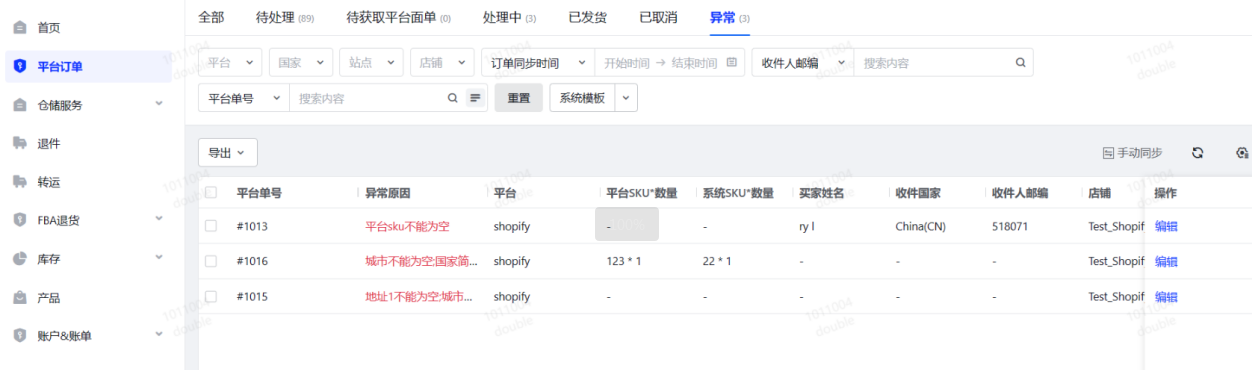Switch to the 处理中 tab
The width and height of the screenshot is (1252, 370).
click(x=509, y=17)
